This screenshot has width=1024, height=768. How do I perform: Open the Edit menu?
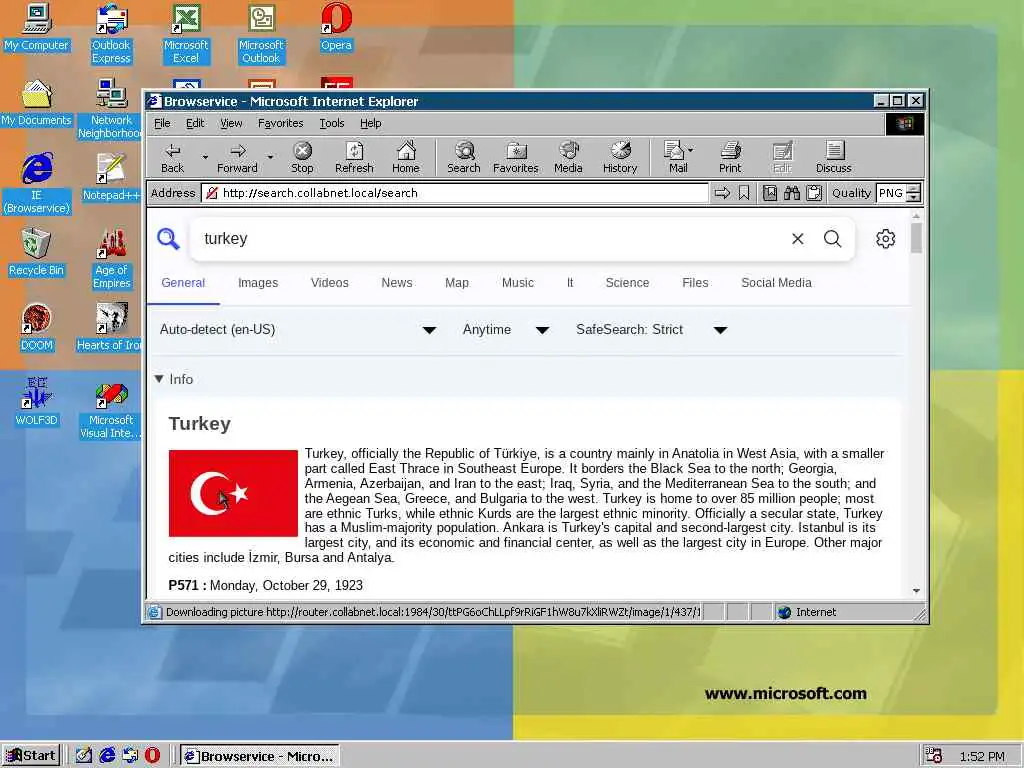[x=195, y=123]
